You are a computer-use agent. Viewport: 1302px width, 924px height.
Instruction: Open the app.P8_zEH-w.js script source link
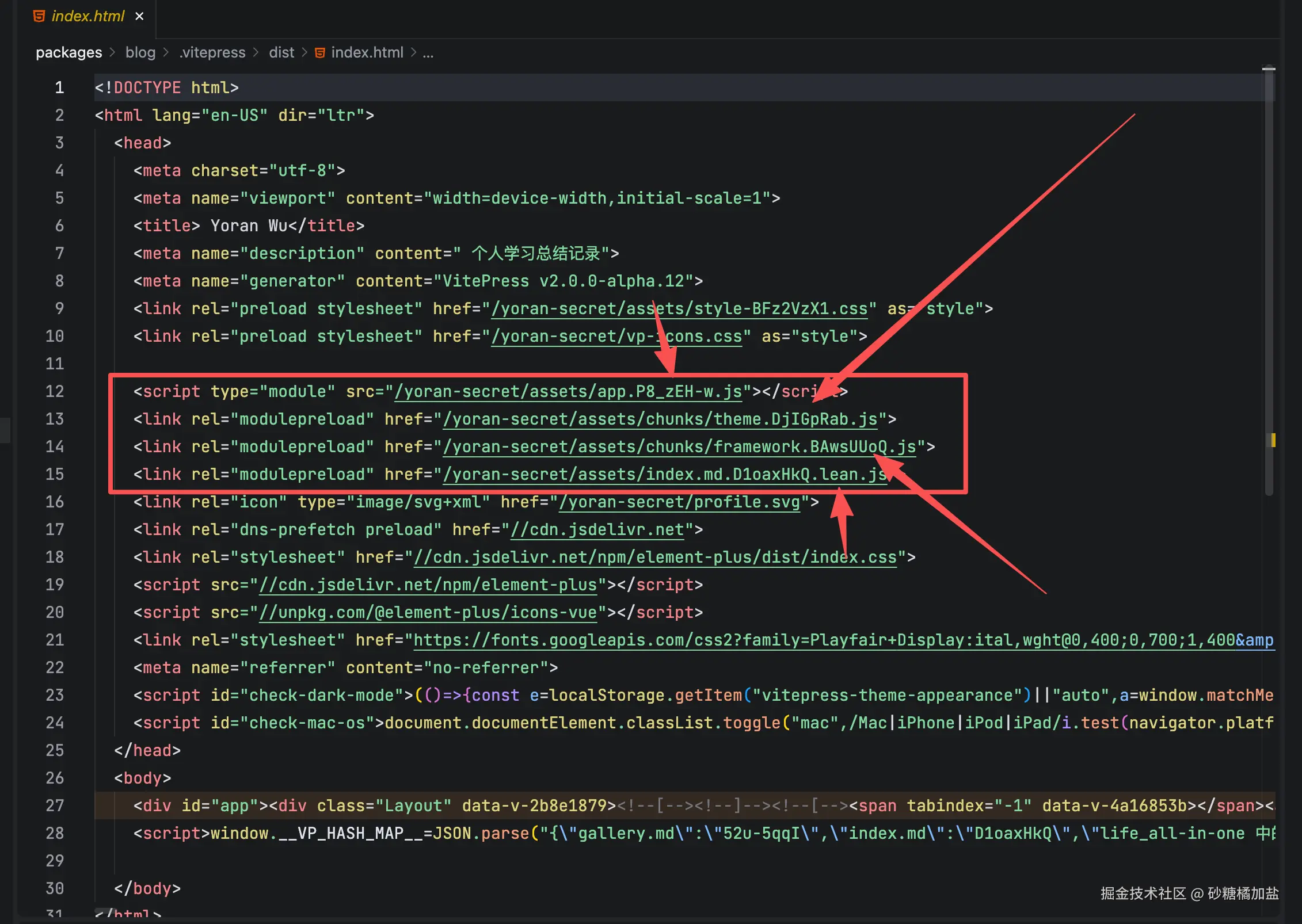(568, 392)
